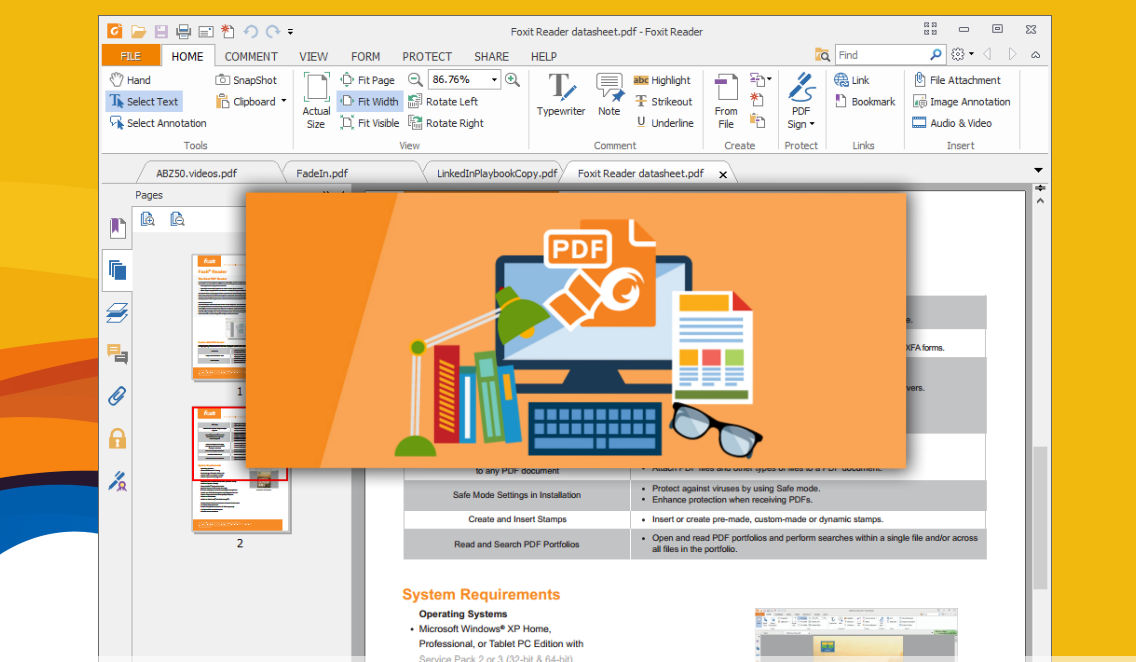Screen dimensions: 1136x662
Task: Open the attachments panel paperclip icon
Action: tap(117, 396)
